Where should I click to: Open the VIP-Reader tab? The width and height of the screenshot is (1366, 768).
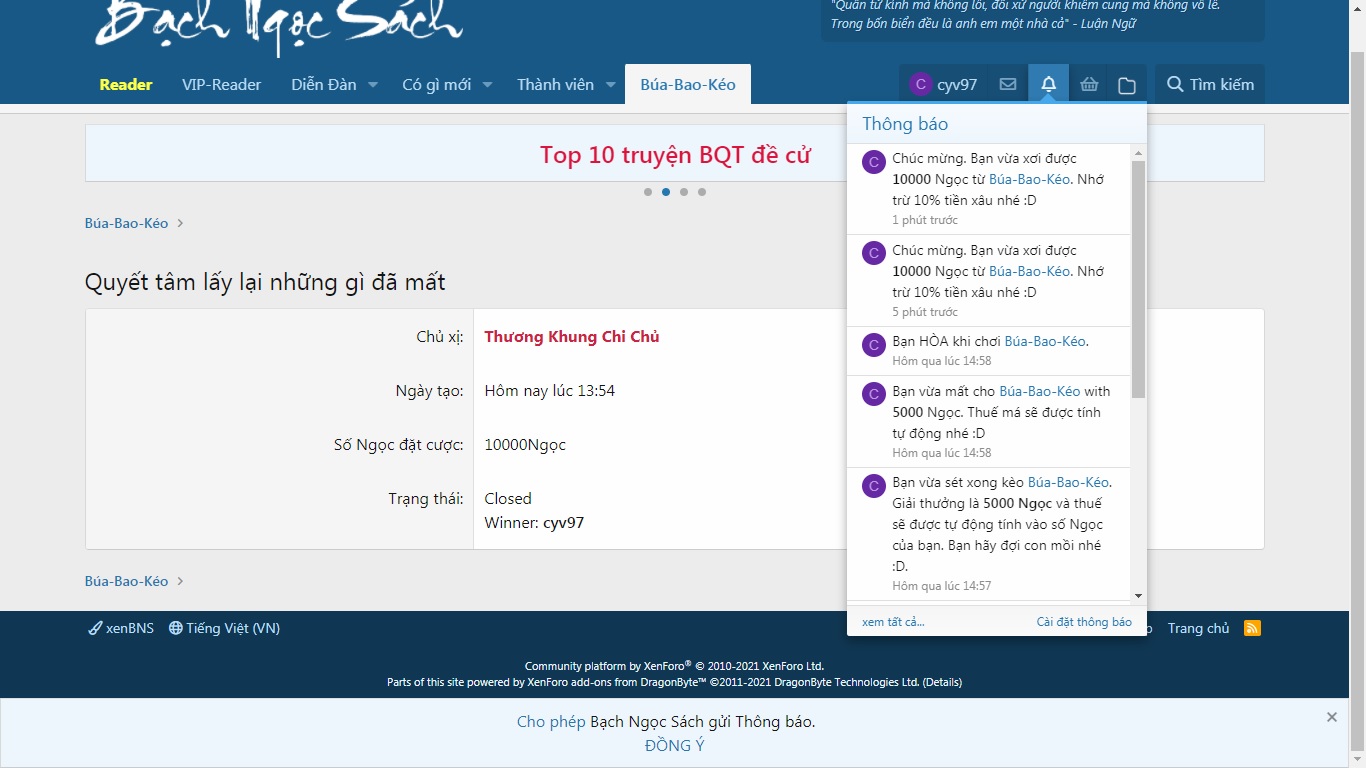click(x=221, y=85)
